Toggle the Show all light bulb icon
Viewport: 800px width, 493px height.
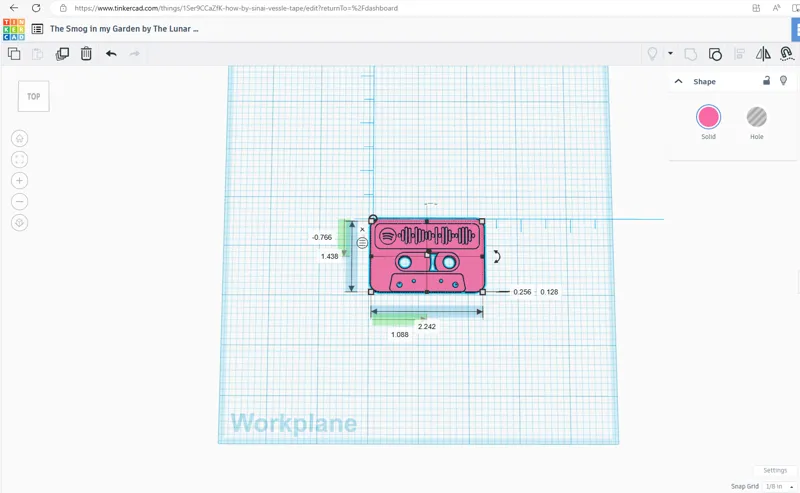coord(652,54)
